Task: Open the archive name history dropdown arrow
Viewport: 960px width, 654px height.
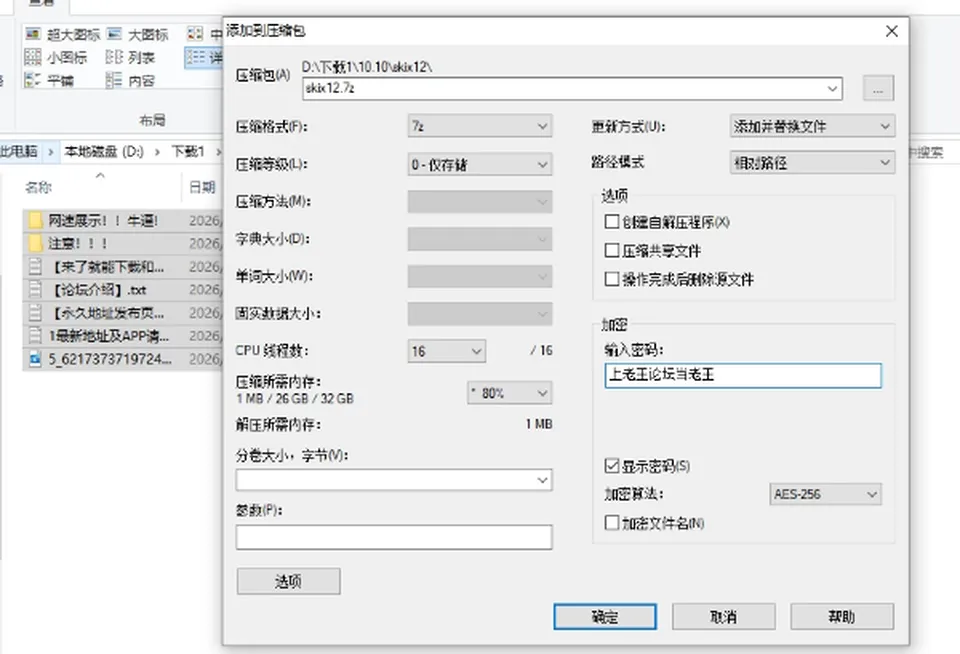Action: point(832,88)
